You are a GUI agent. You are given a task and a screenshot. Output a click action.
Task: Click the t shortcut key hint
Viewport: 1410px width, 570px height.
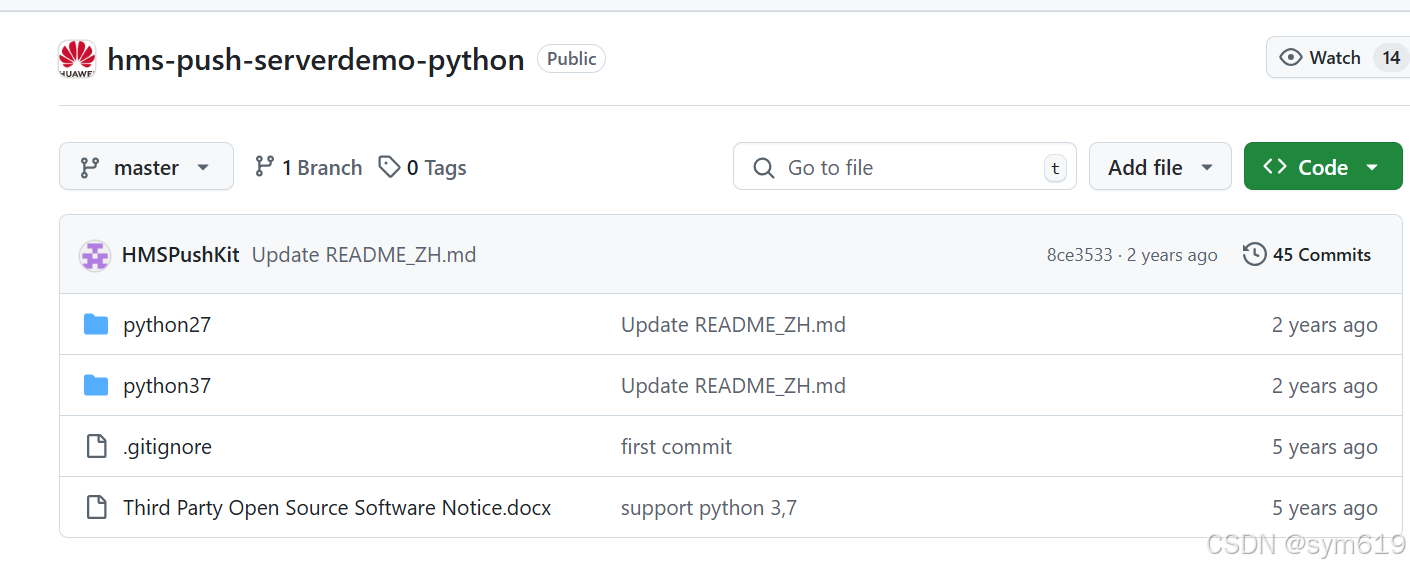pyautogui.click(x=1055, y=168)
